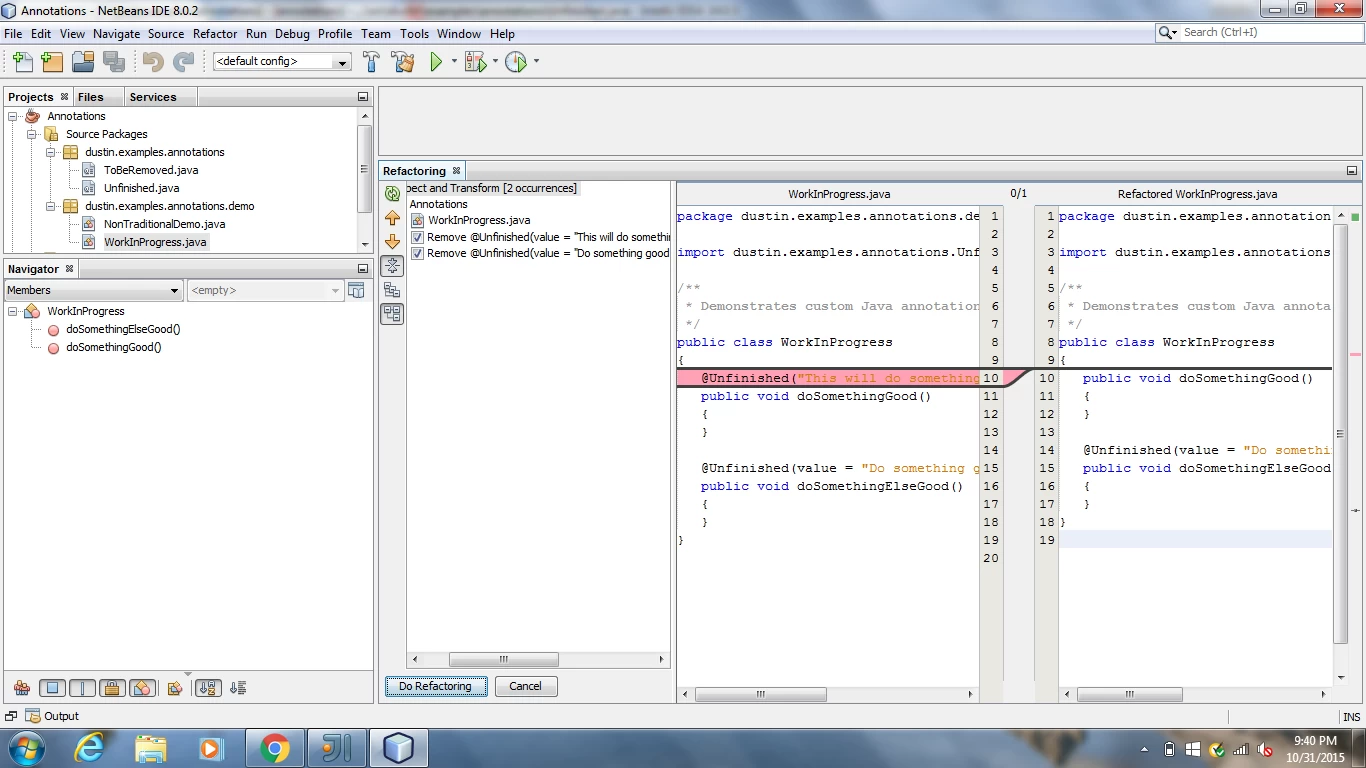The width and height of the screenshot is (1366, 768).
Task: Toggle the logical view button in Refactoring panel
Action: click(392, 289)
